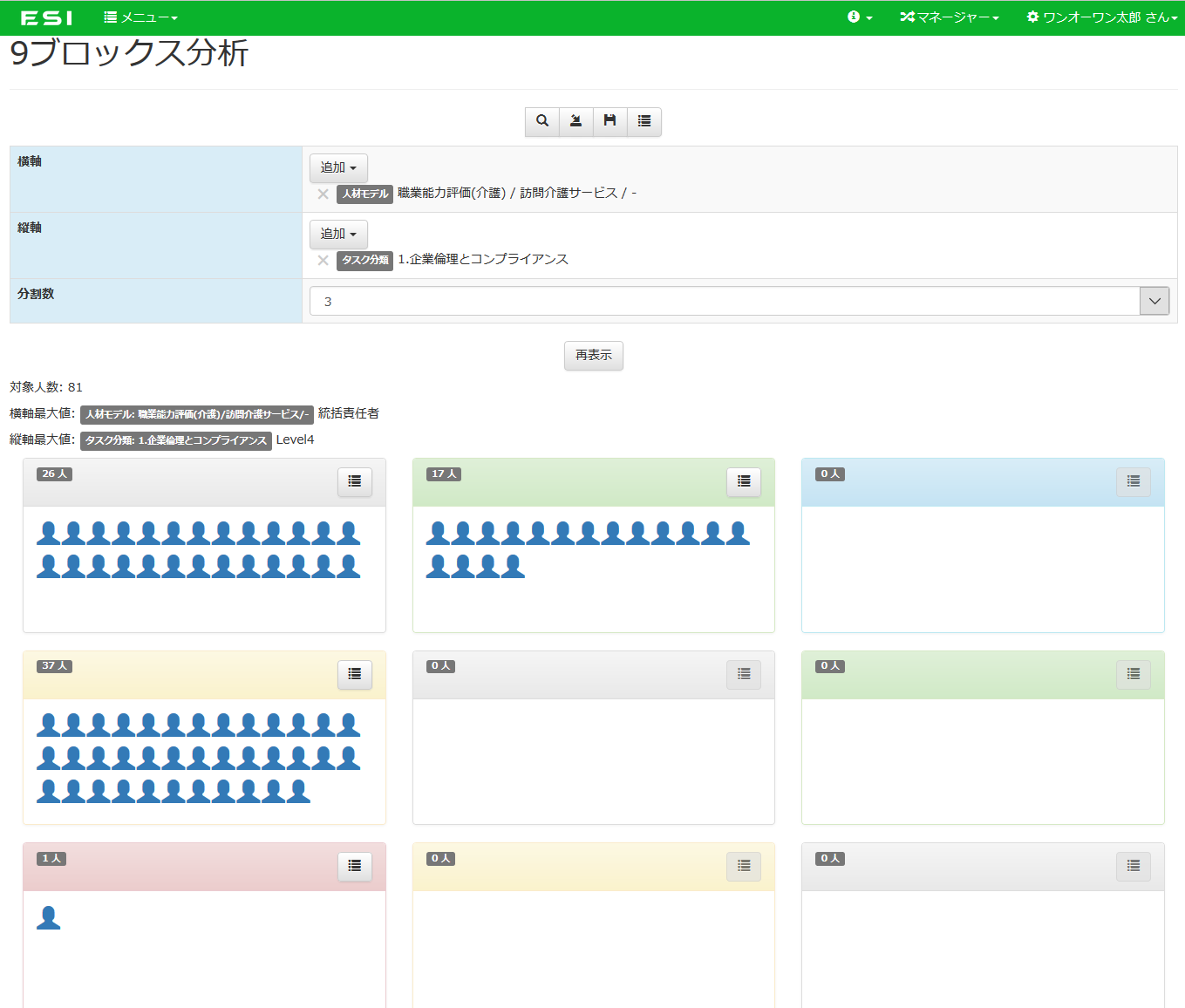This screenshot has width=1185, height=1008.
Task: Expand the 横軸 追加 dropdown
Action: (338, 167)
